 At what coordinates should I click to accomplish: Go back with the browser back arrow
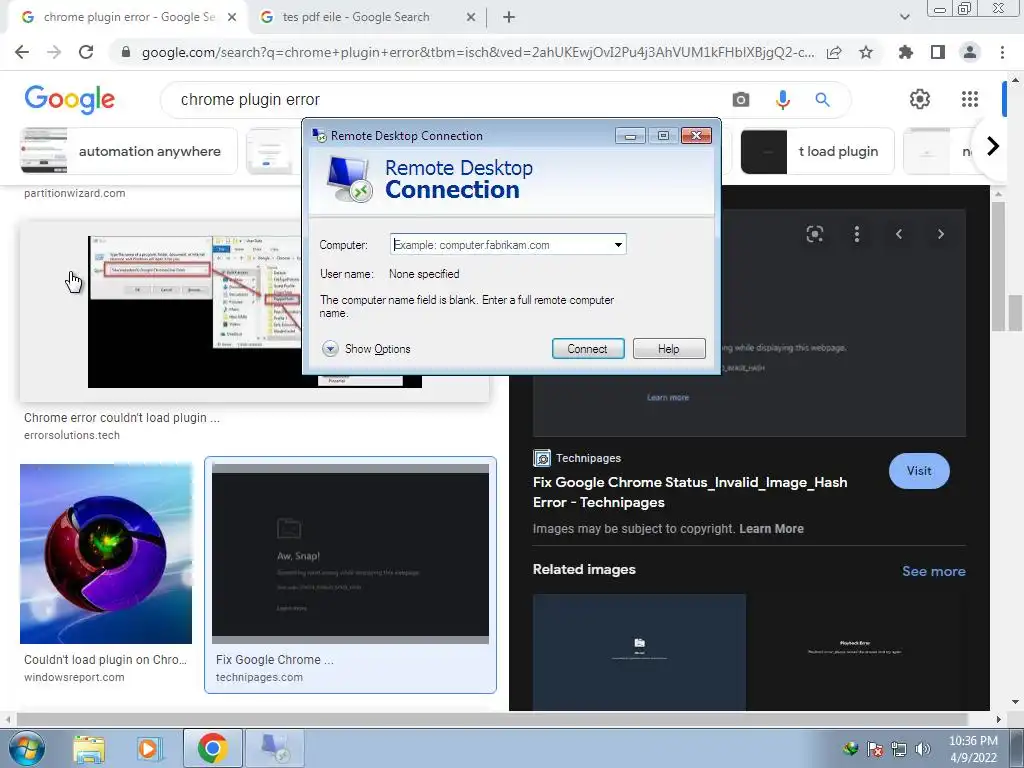coord(22,52)
